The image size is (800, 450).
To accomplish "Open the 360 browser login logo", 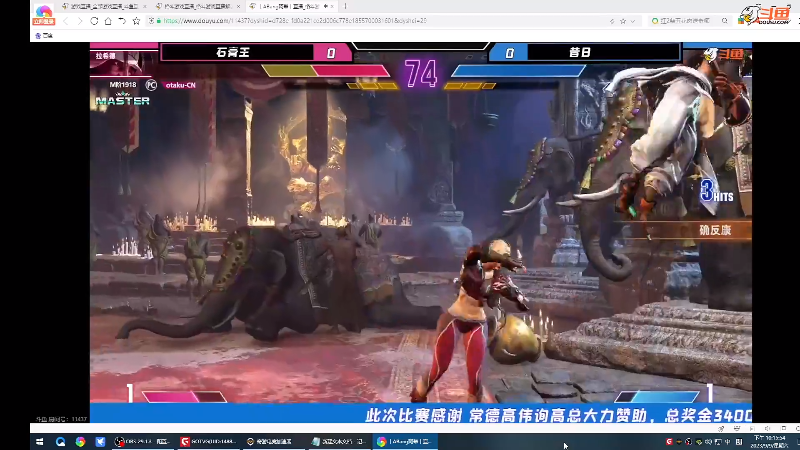I will (x=43, y=14).
